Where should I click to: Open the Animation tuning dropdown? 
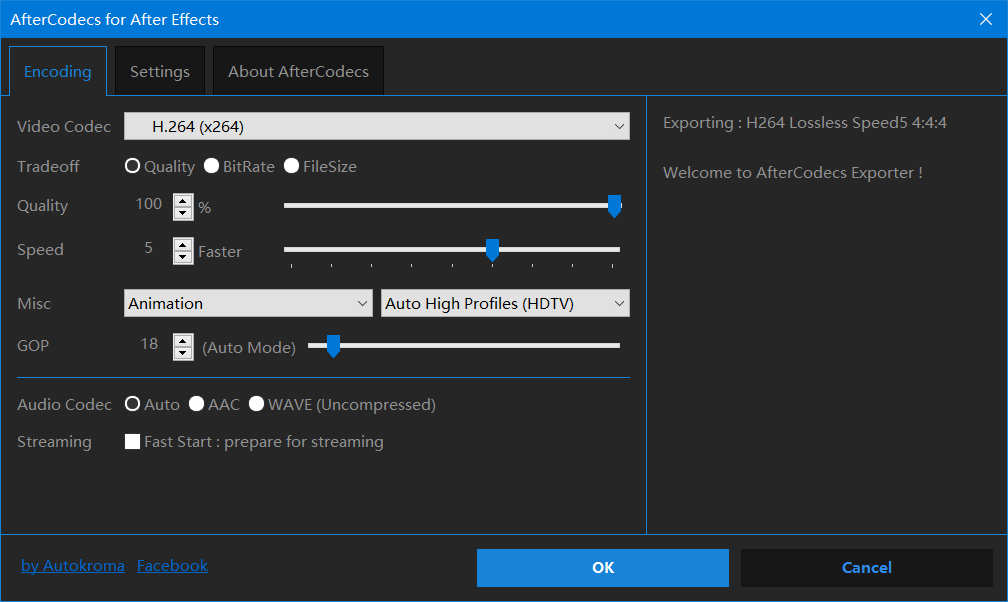point(248,303)
